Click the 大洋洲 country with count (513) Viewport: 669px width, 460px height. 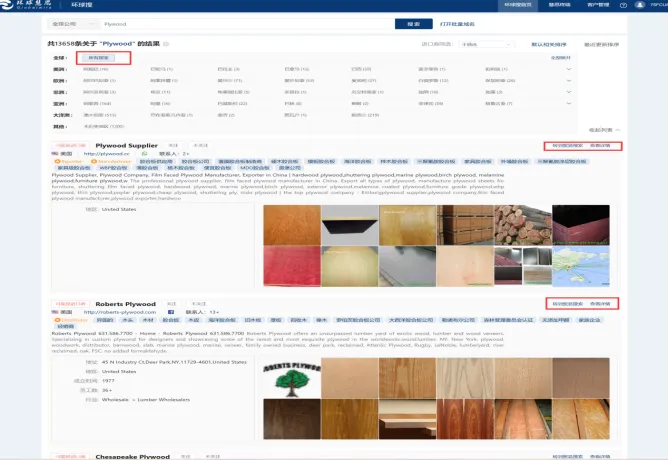click(99, 115)
